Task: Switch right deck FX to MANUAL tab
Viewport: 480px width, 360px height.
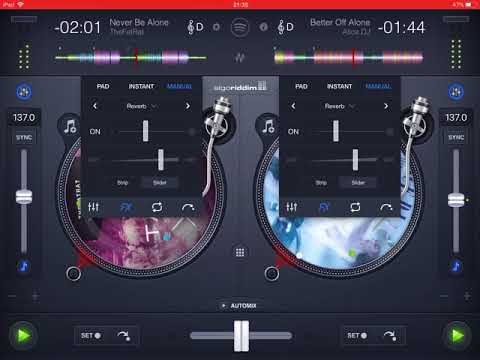Action: pyautogui.click(x=378, y=87)
